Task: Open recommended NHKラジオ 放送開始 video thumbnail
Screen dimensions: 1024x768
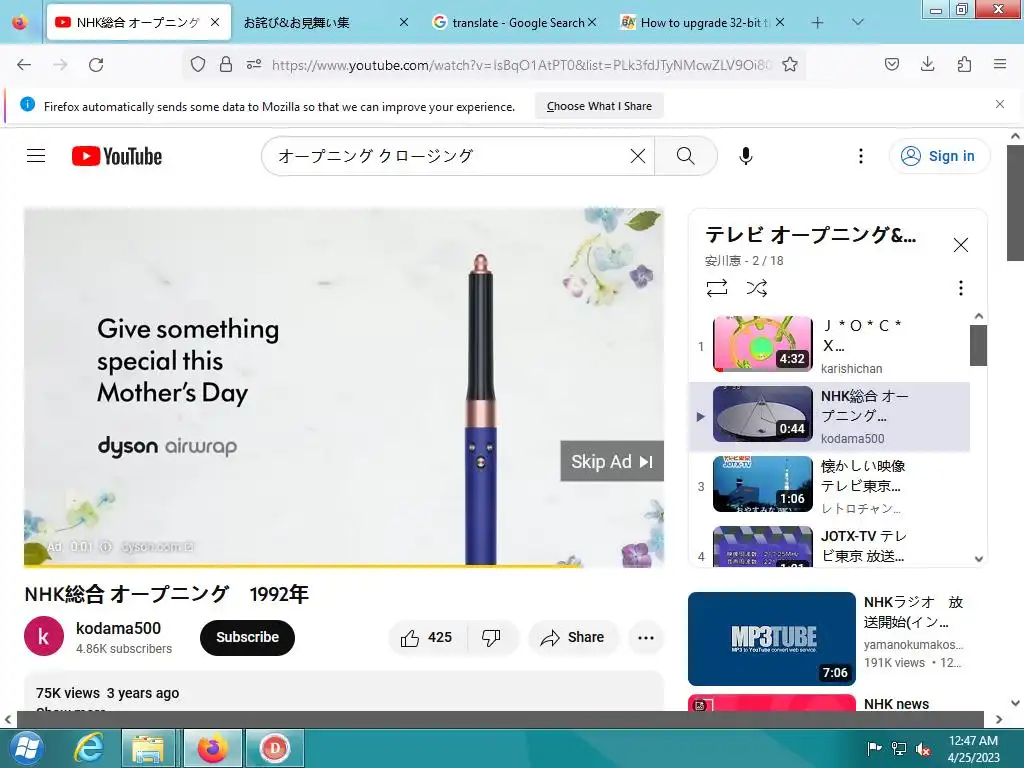Action: 772,638
